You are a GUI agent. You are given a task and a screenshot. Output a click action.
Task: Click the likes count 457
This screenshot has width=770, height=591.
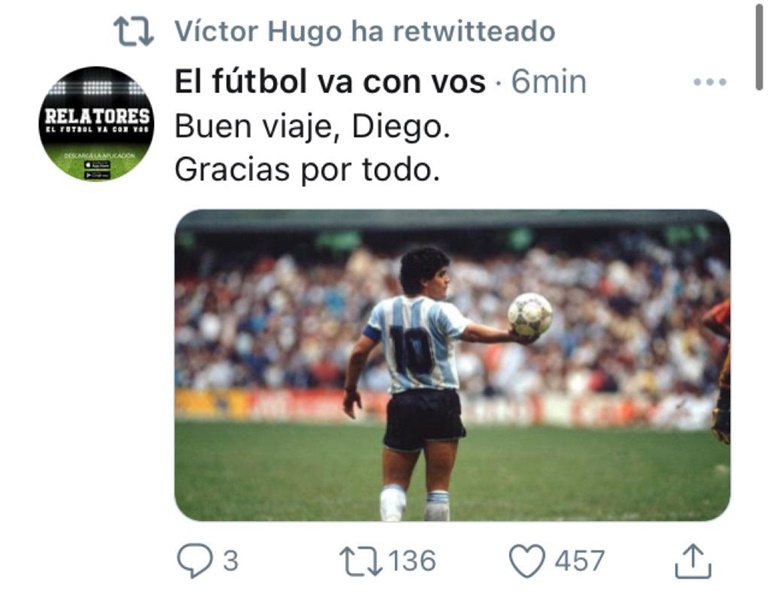580,561
